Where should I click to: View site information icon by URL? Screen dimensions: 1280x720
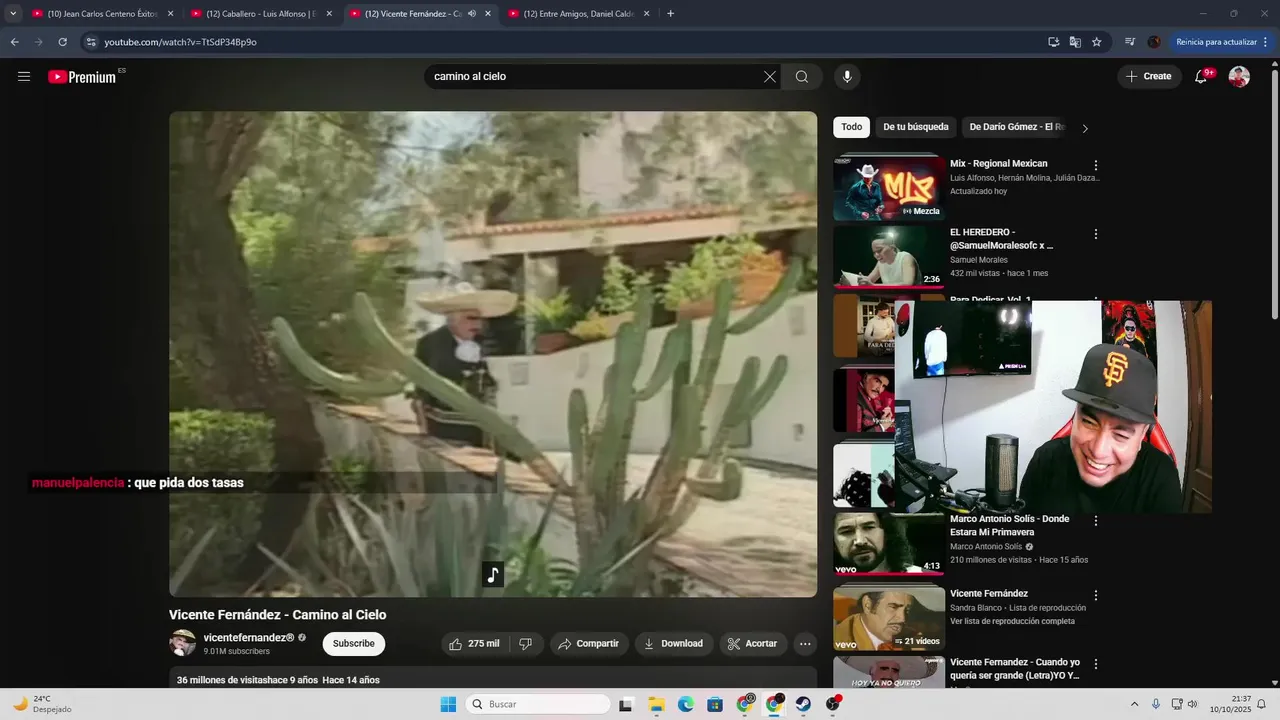[91, 42]
